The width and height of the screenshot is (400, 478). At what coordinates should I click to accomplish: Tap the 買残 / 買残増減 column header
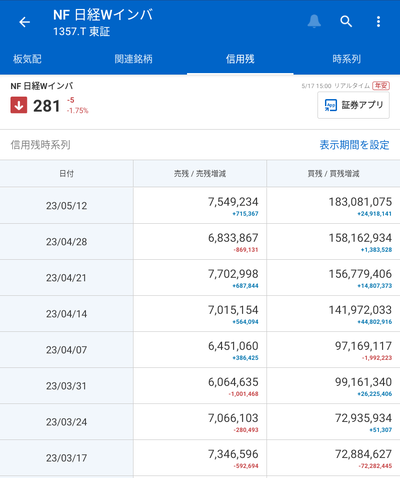[x=333, y=173]
